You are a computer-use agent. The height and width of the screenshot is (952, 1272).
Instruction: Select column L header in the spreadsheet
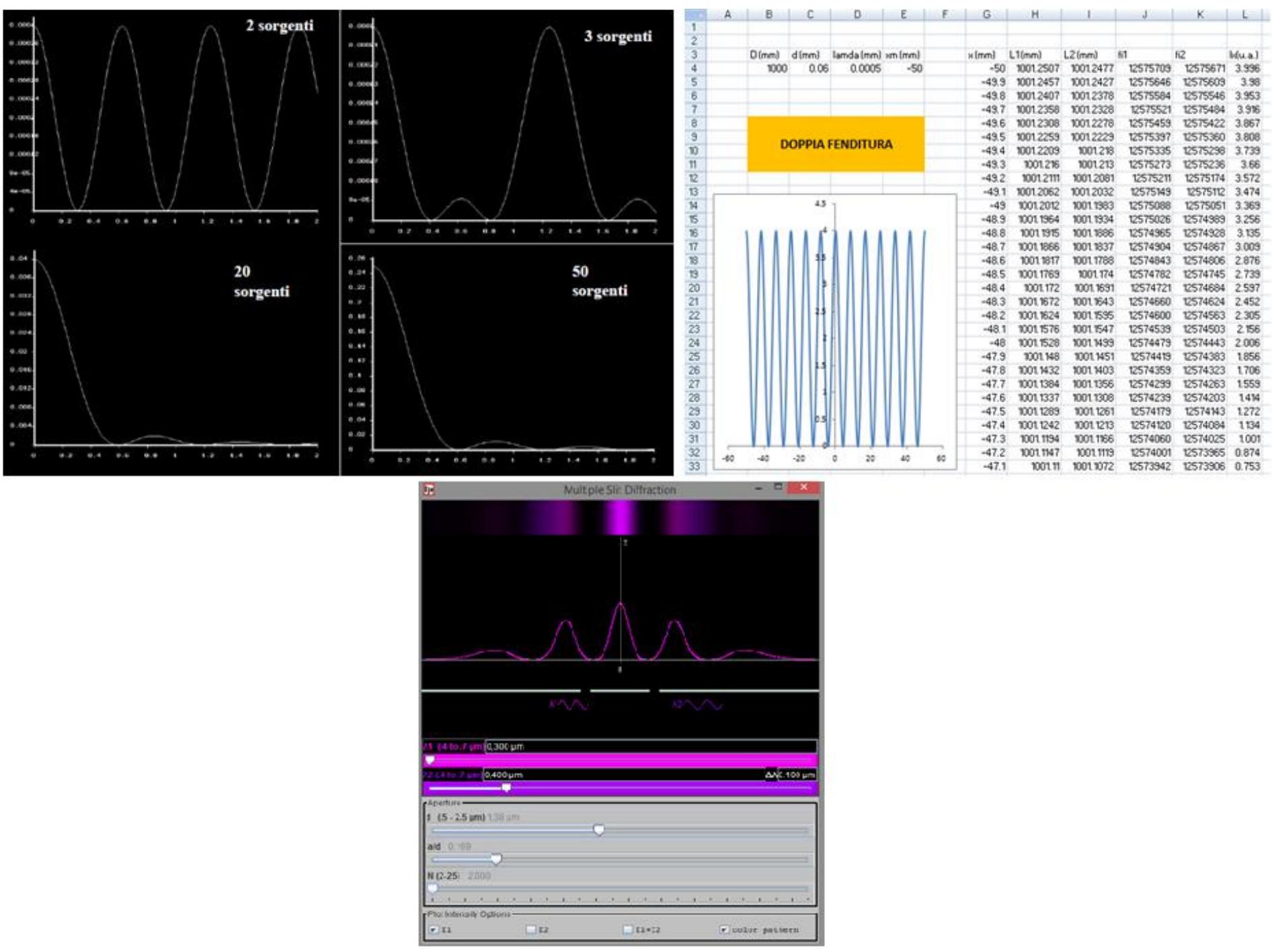click(1244, 14)
